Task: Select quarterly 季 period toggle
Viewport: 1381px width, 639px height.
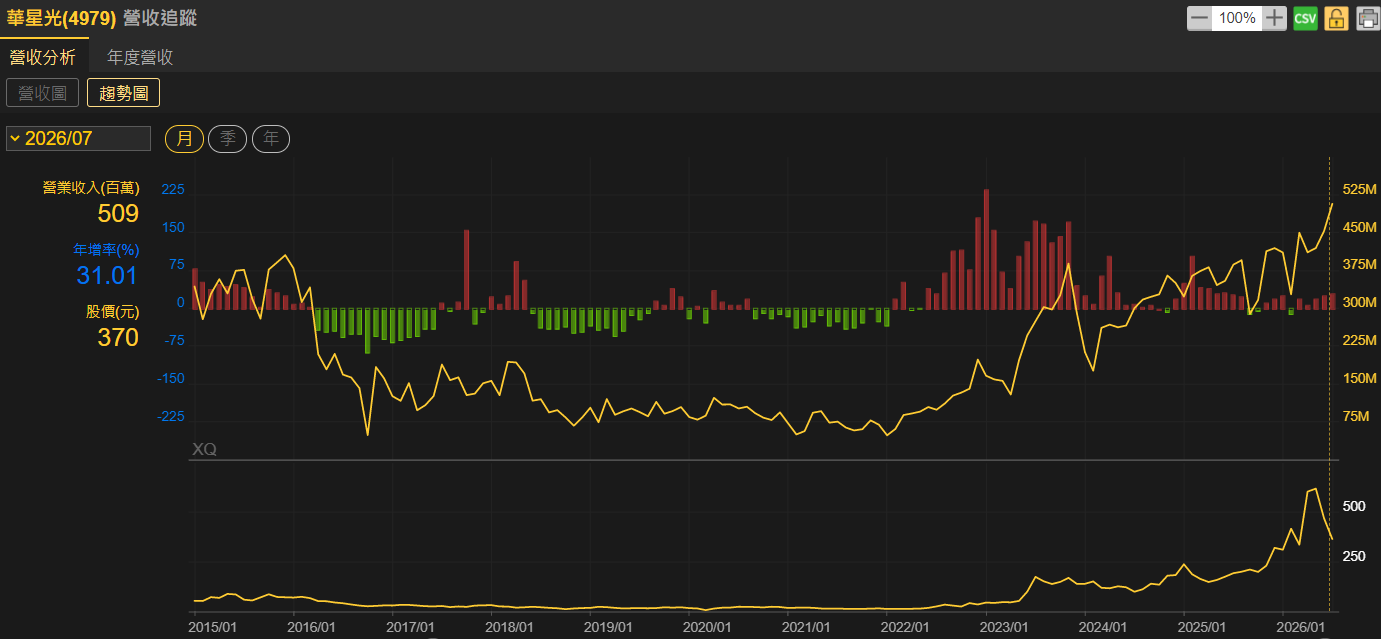Action: (x=228, y=139)
